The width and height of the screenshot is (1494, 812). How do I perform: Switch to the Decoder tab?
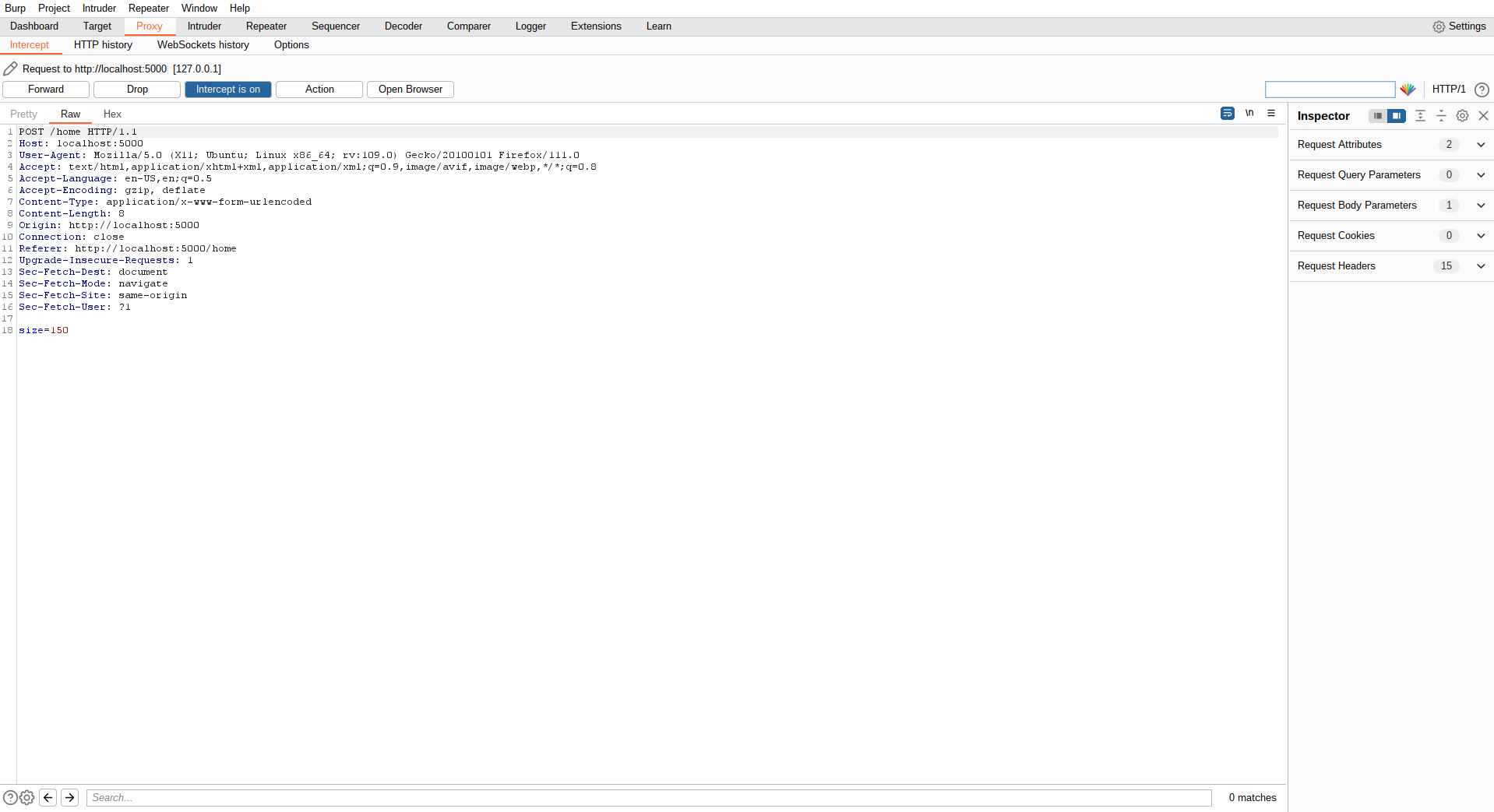click(403, 26)
